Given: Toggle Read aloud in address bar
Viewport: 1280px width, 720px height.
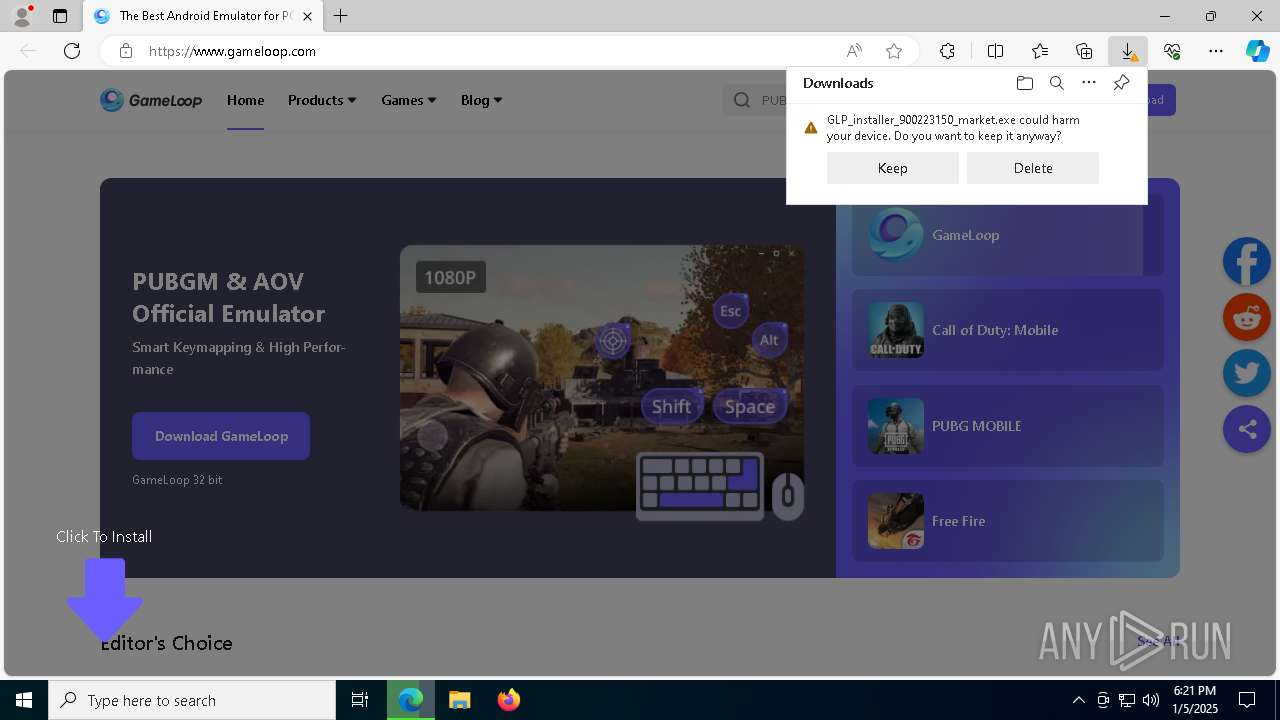Looking at the screenshot, I should (854, 51).
